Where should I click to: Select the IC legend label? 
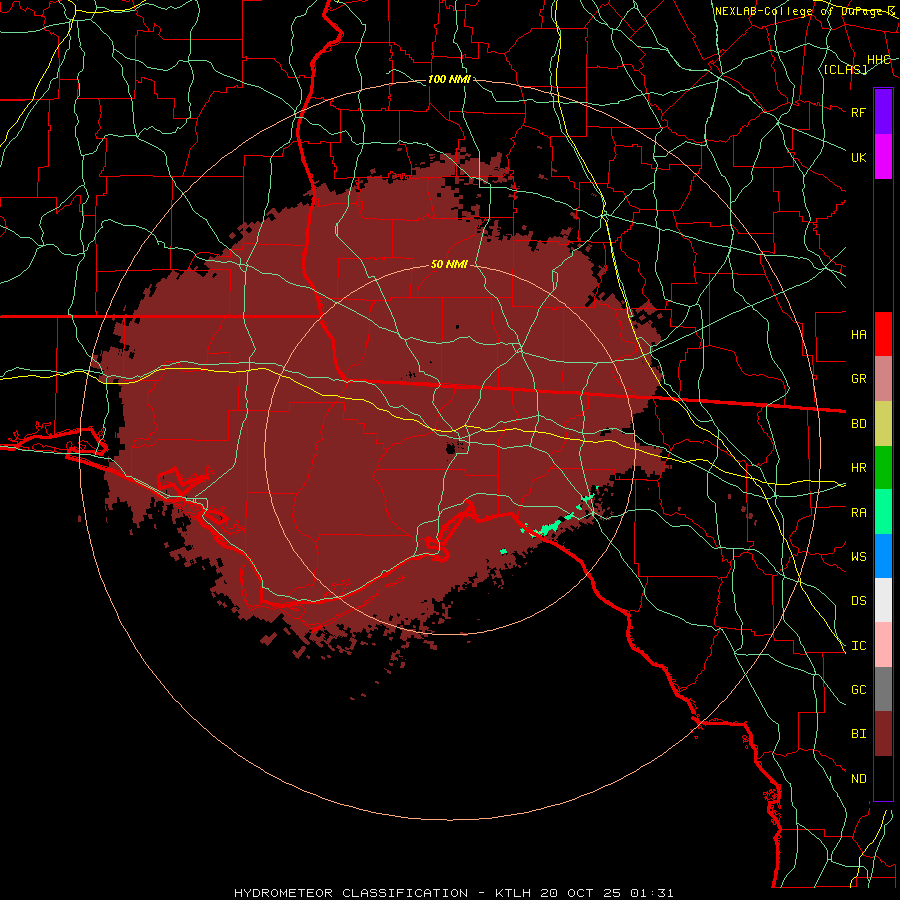pos(859,646)
